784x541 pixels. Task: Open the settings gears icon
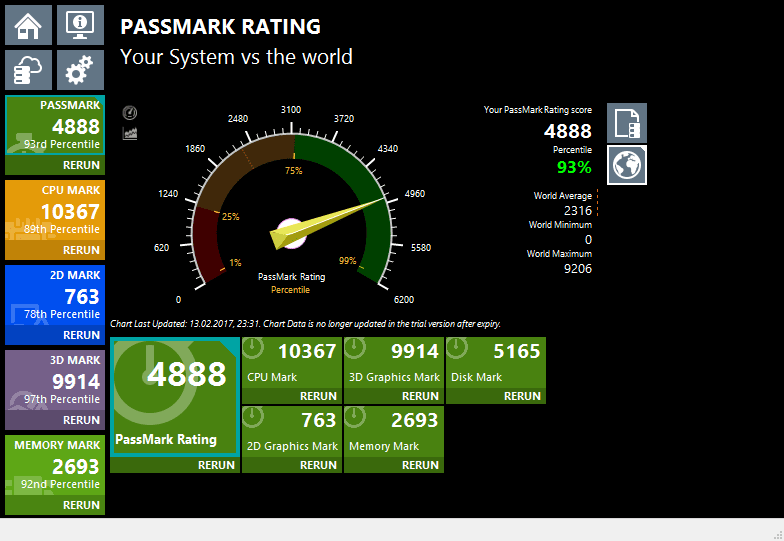pos(80,70)
